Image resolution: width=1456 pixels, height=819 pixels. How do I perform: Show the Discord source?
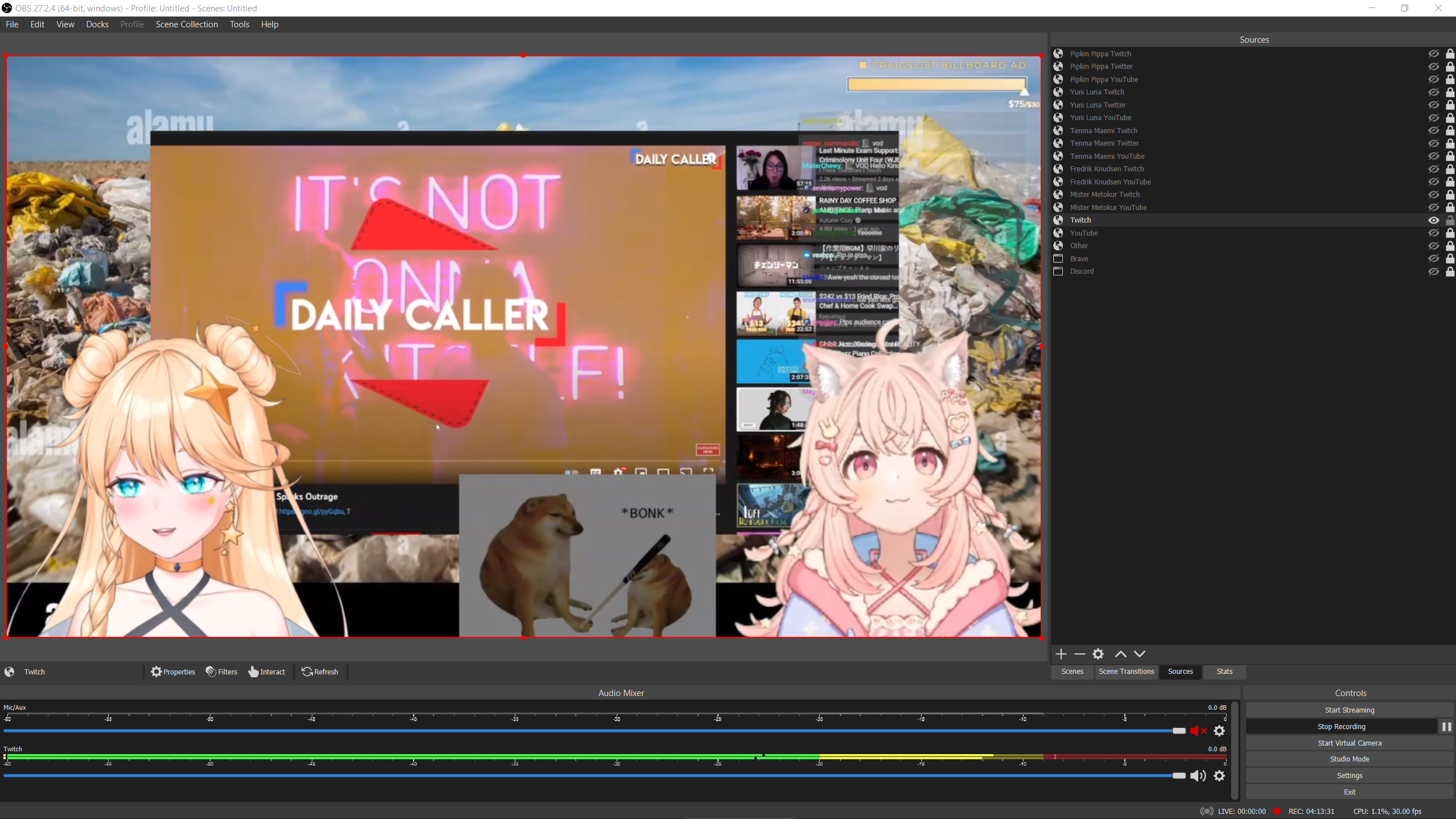(x=1433, y=271)
